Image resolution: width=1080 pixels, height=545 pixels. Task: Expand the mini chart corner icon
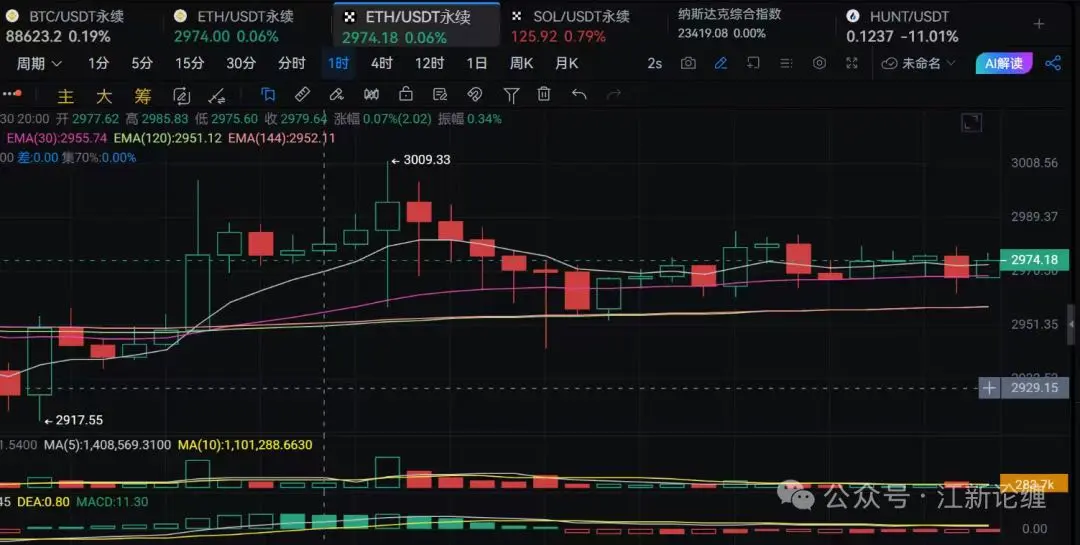[971, 123]
